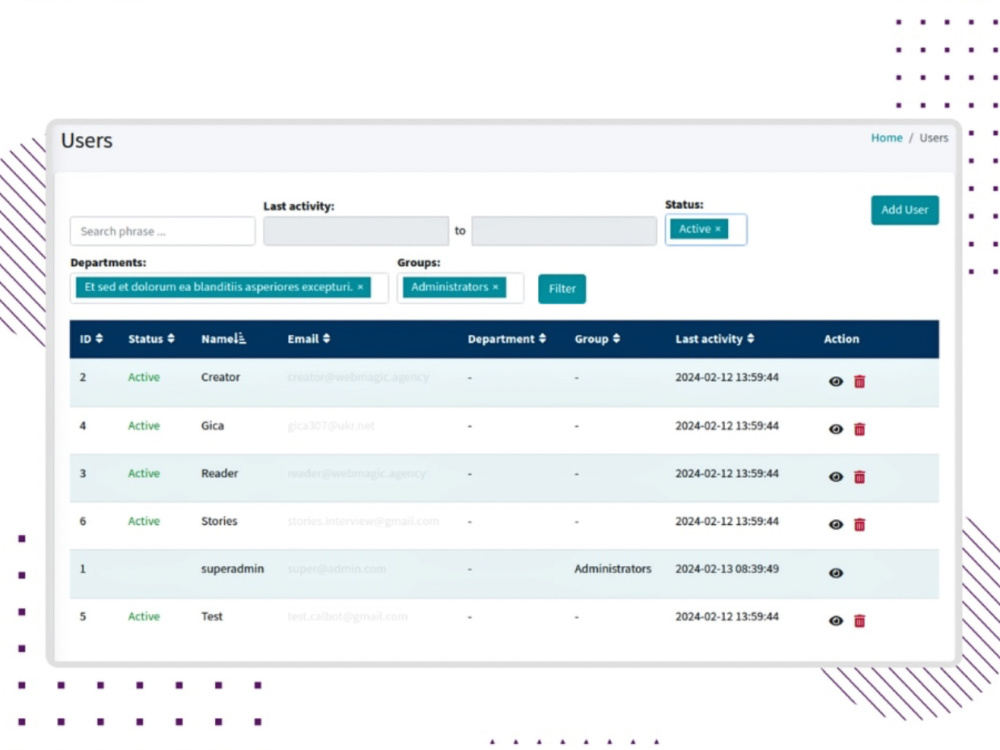The height and width of the screenshot is (750, 1000).
Task: Click the Users breadcrumb text
Action: [x=934, y=138]
